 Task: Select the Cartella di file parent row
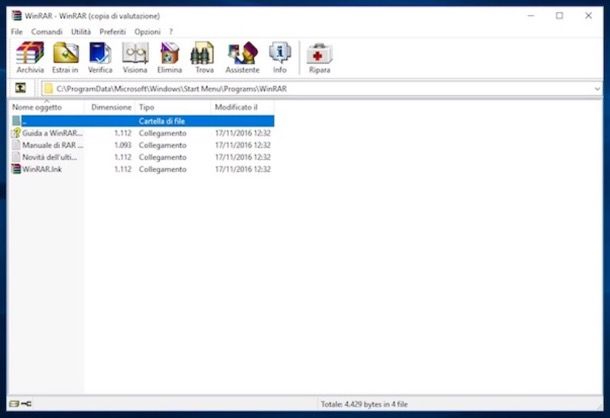(x=143, y=121)
